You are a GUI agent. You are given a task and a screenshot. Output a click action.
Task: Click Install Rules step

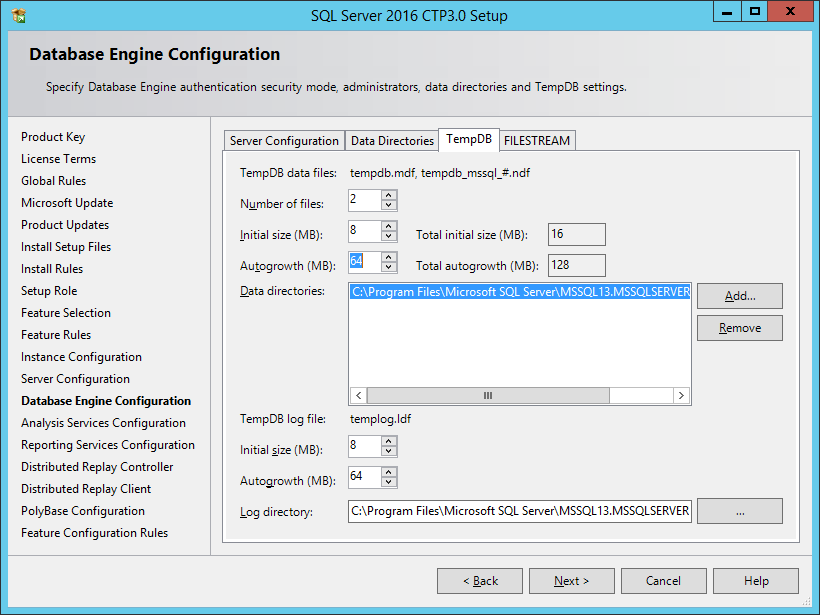click(52, 269)
